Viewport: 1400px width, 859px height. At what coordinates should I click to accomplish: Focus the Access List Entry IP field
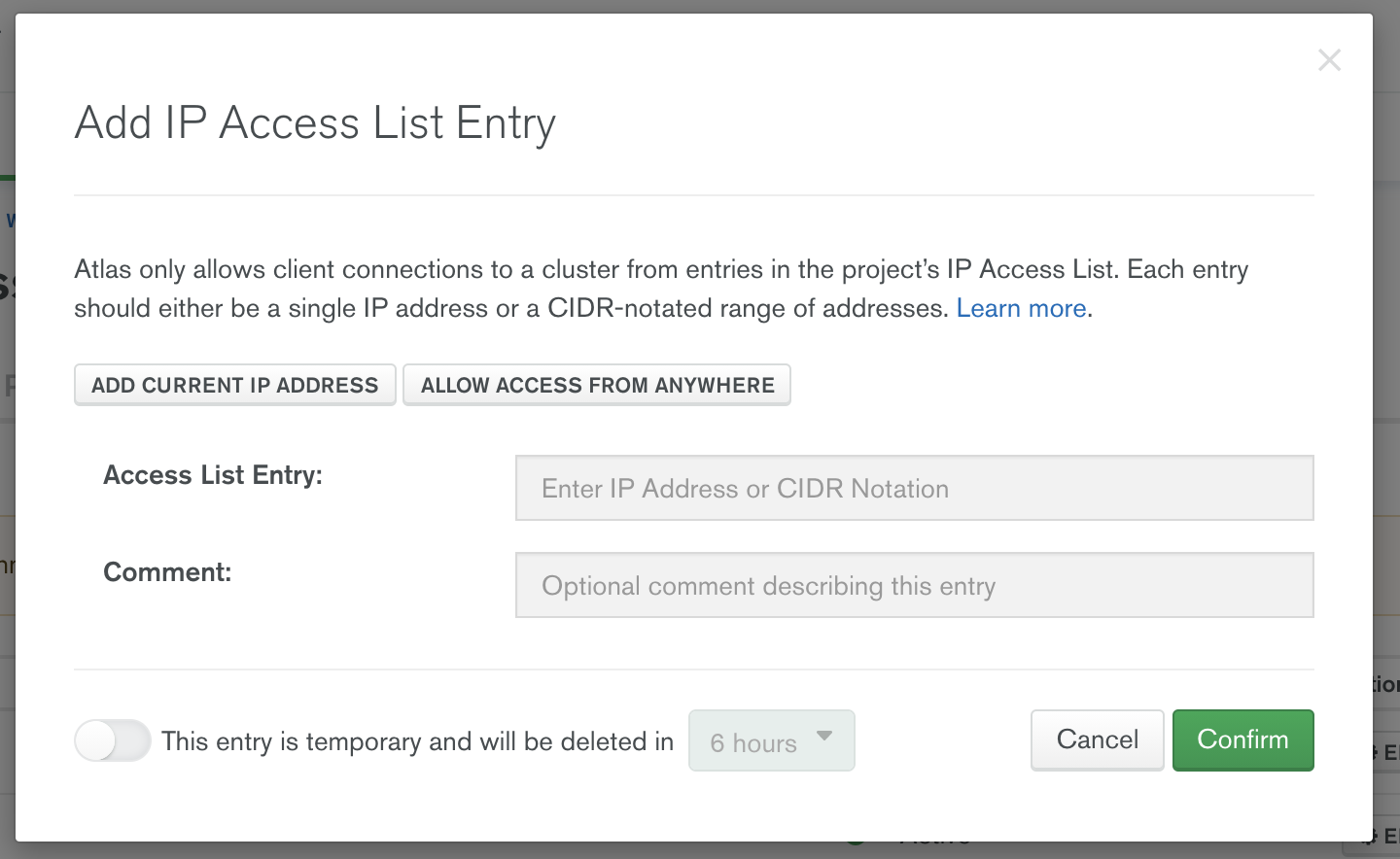pyautogui.click(x=914, y=488)
